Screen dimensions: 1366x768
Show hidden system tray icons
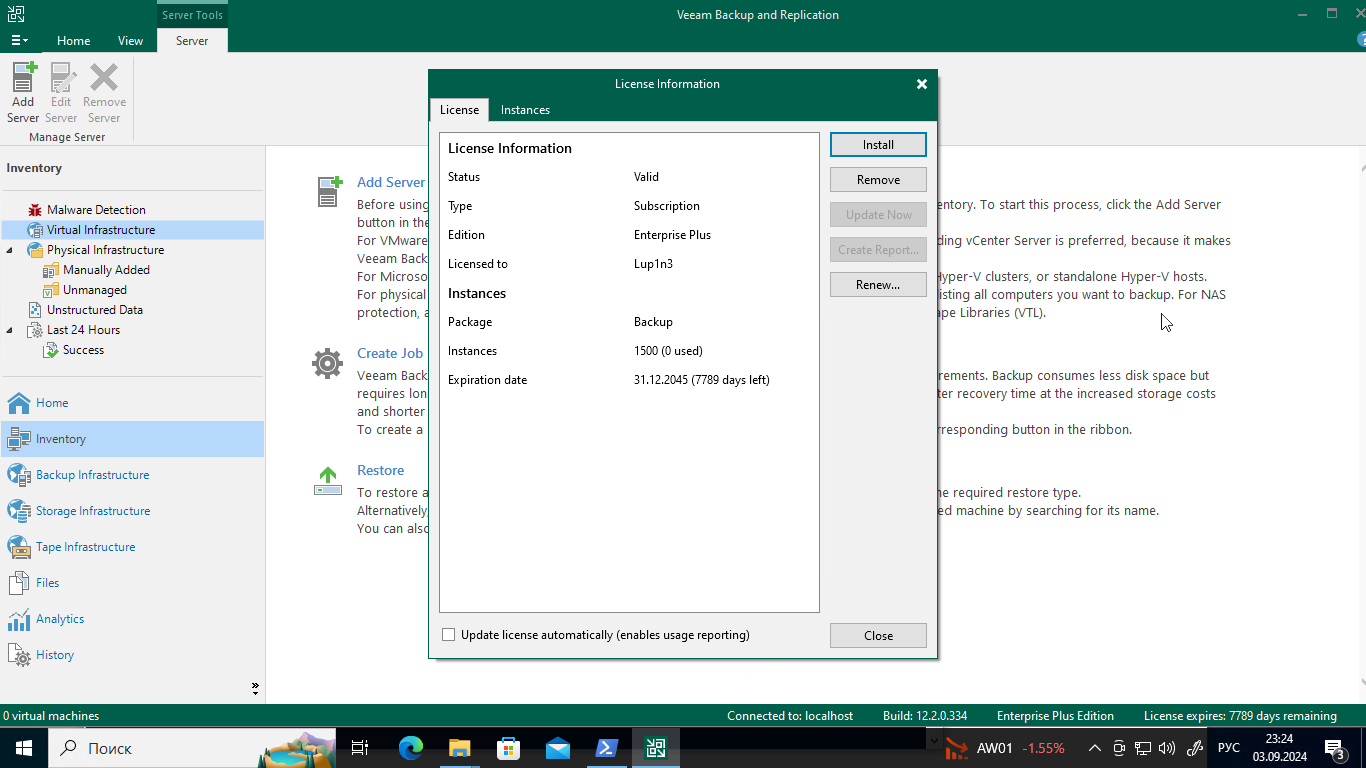coord(1094,748)
